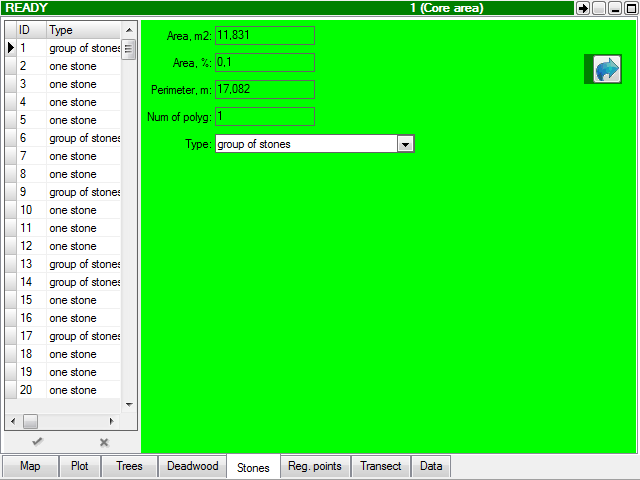Screen dimensions: 640x480
Task: Click the Perimeter, m field
Action: coord(265,90)
